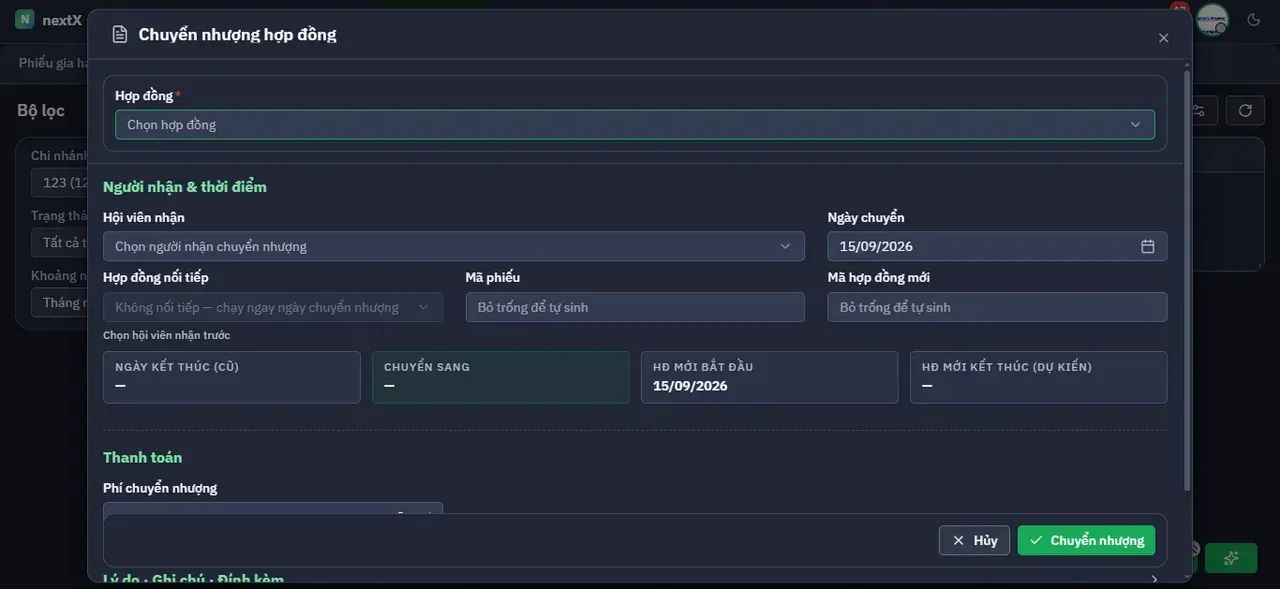1280x589 pixels.
Task: Open the Chọn hợp đồng dropdown
Action: (635, 125)
